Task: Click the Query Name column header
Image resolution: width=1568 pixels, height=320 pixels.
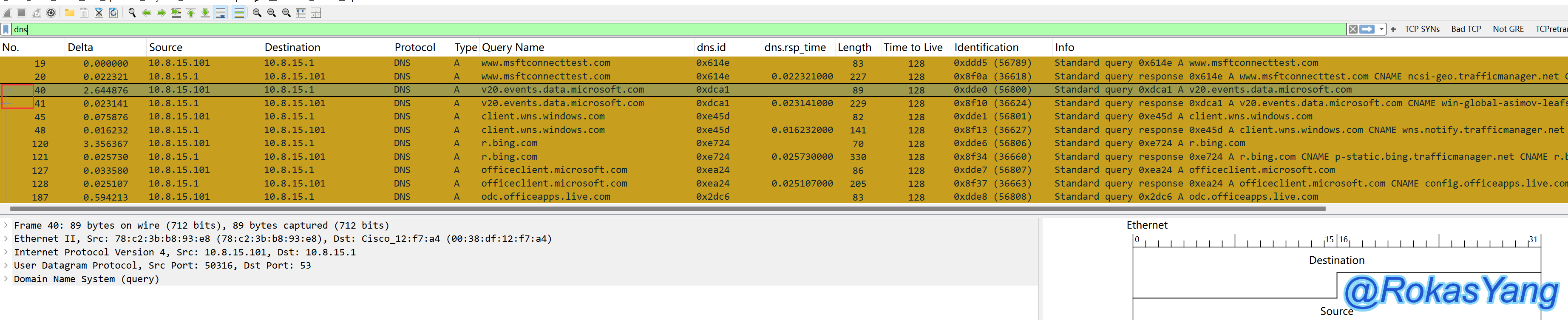Action: click(x=513, y=48)
